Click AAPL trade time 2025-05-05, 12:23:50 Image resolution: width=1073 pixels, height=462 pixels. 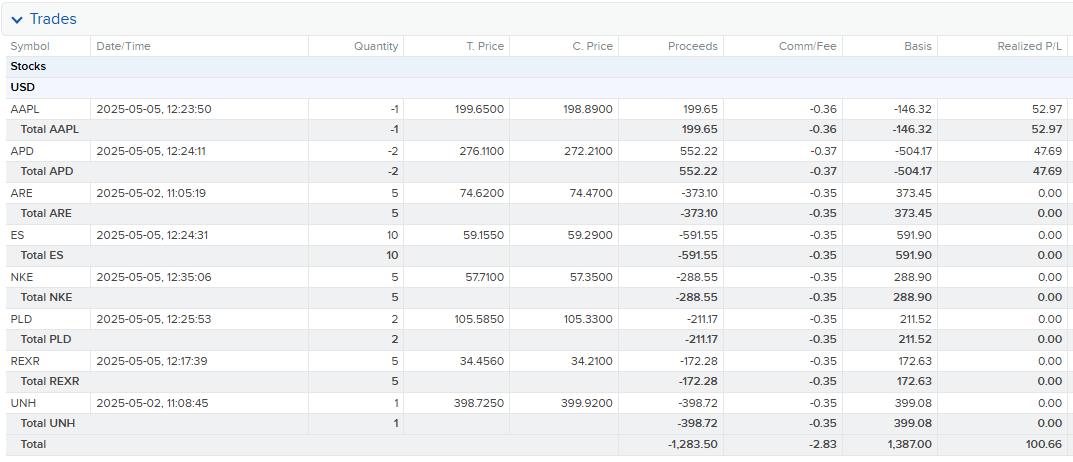(153, 109)
